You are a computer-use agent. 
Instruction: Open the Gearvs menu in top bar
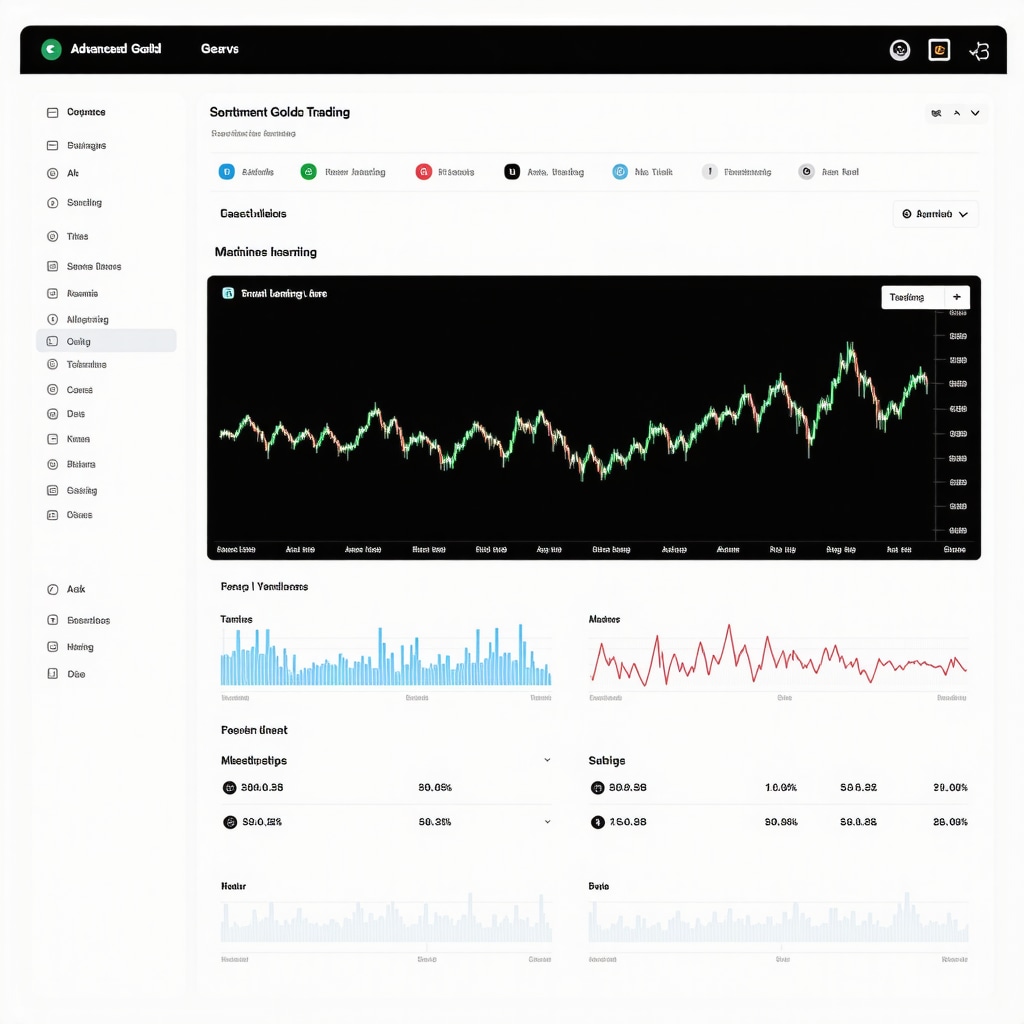(x=219, y=49)
